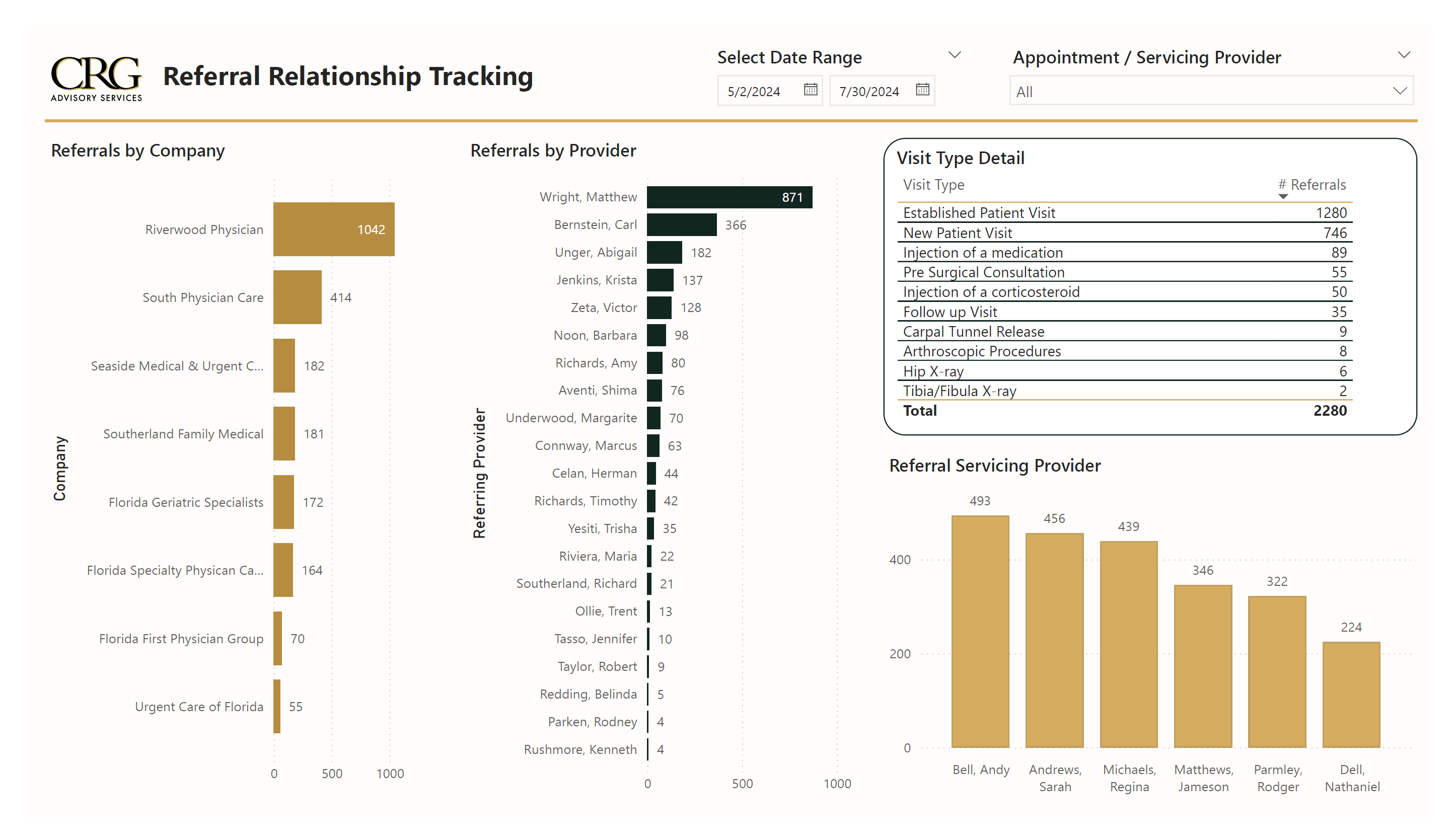This screenshot has height=840, width=1455.
Task: Collapse the Select Date Range slicer chevron
Action: [954, 55]
